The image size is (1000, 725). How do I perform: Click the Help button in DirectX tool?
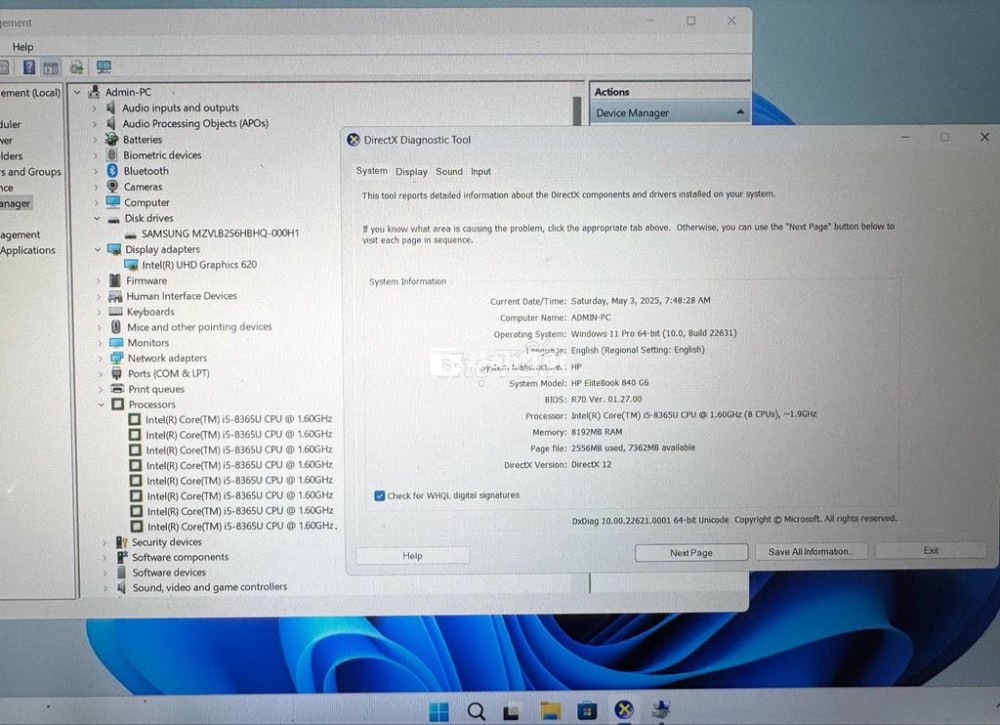(x=413, y=555)
